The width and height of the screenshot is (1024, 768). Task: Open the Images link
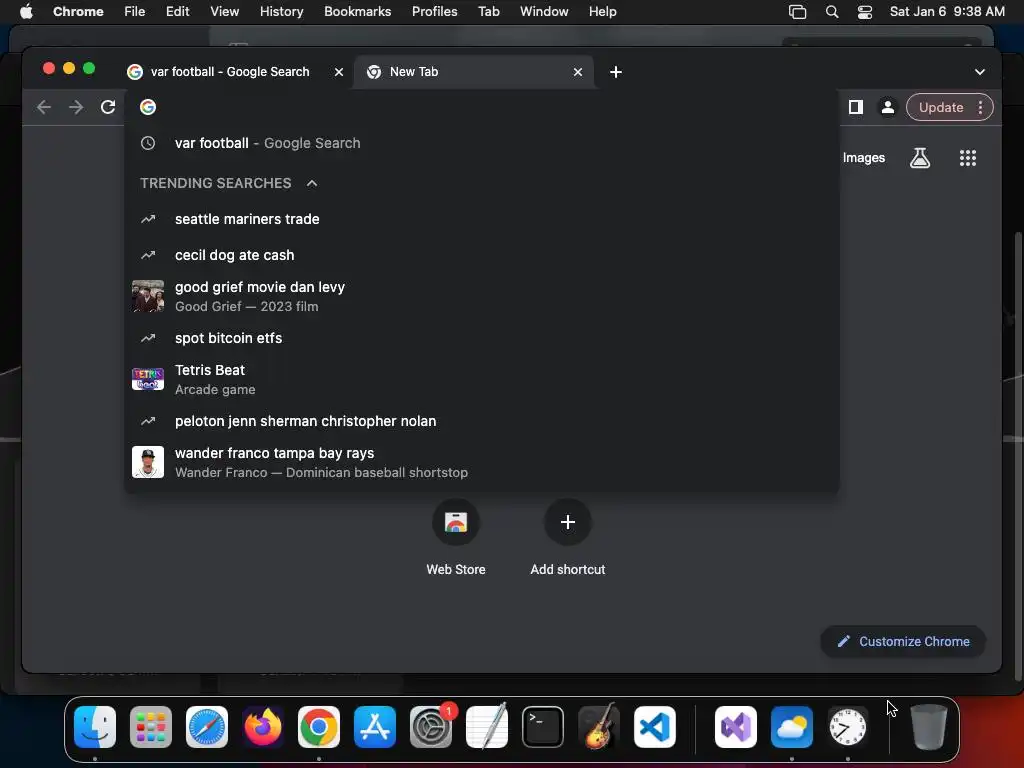click(x=863, y=157)
